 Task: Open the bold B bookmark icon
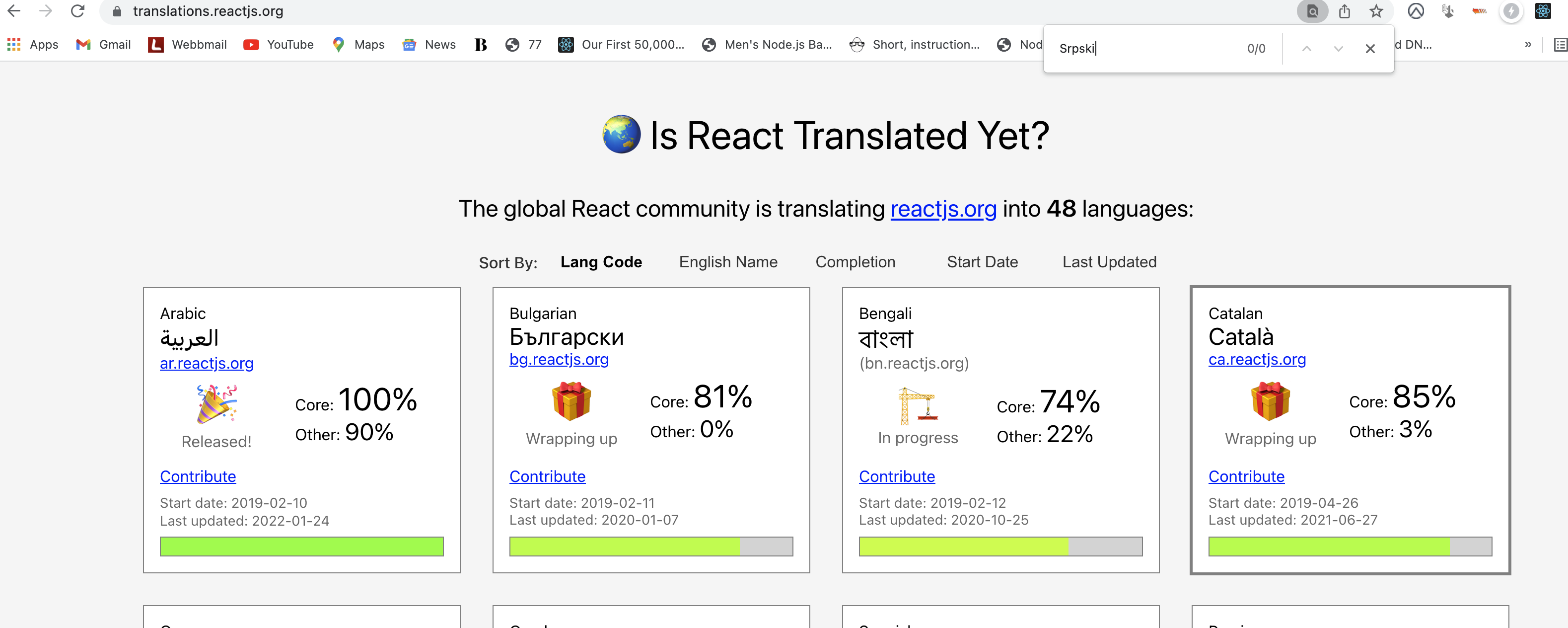pos(481,44)
